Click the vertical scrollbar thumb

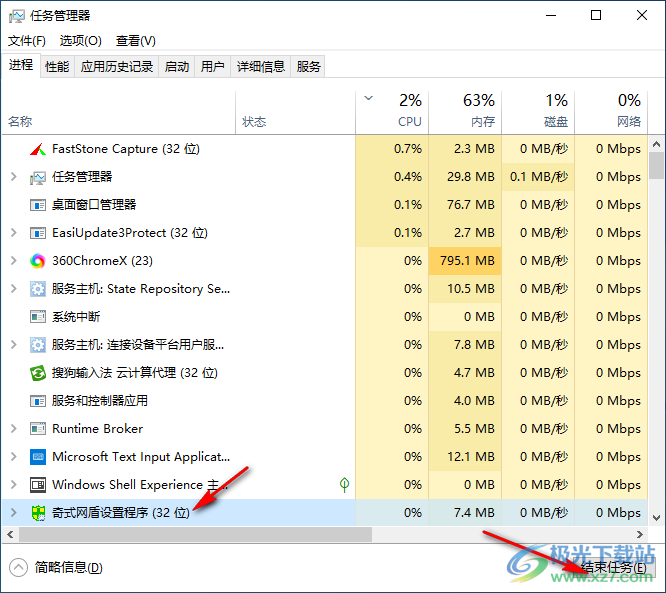[x=657, y=166]
